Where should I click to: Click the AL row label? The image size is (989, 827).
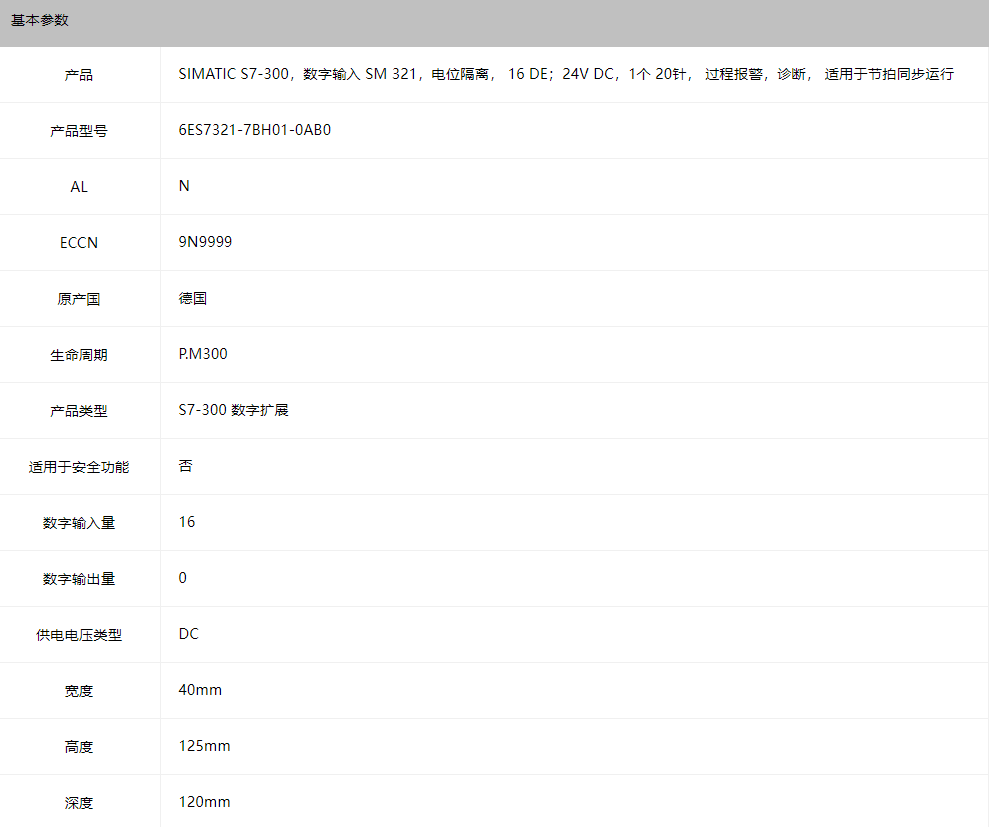point(79,187)
